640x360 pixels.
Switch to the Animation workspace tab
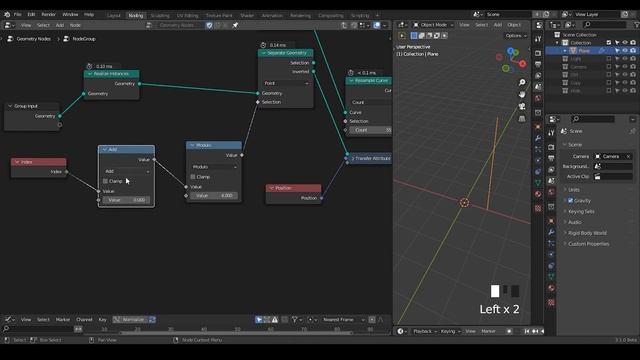click(272, 16)
